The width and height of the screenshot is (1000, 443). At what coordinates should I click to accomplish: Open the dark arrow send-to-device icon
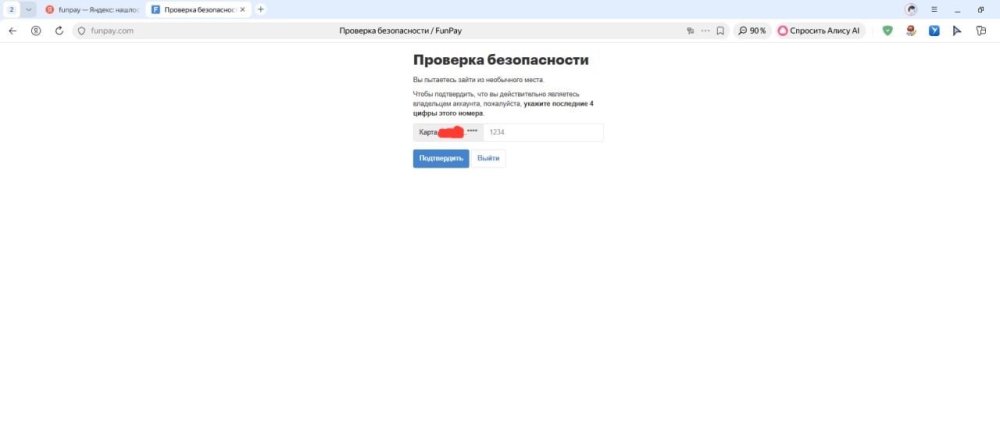(957, 31)
